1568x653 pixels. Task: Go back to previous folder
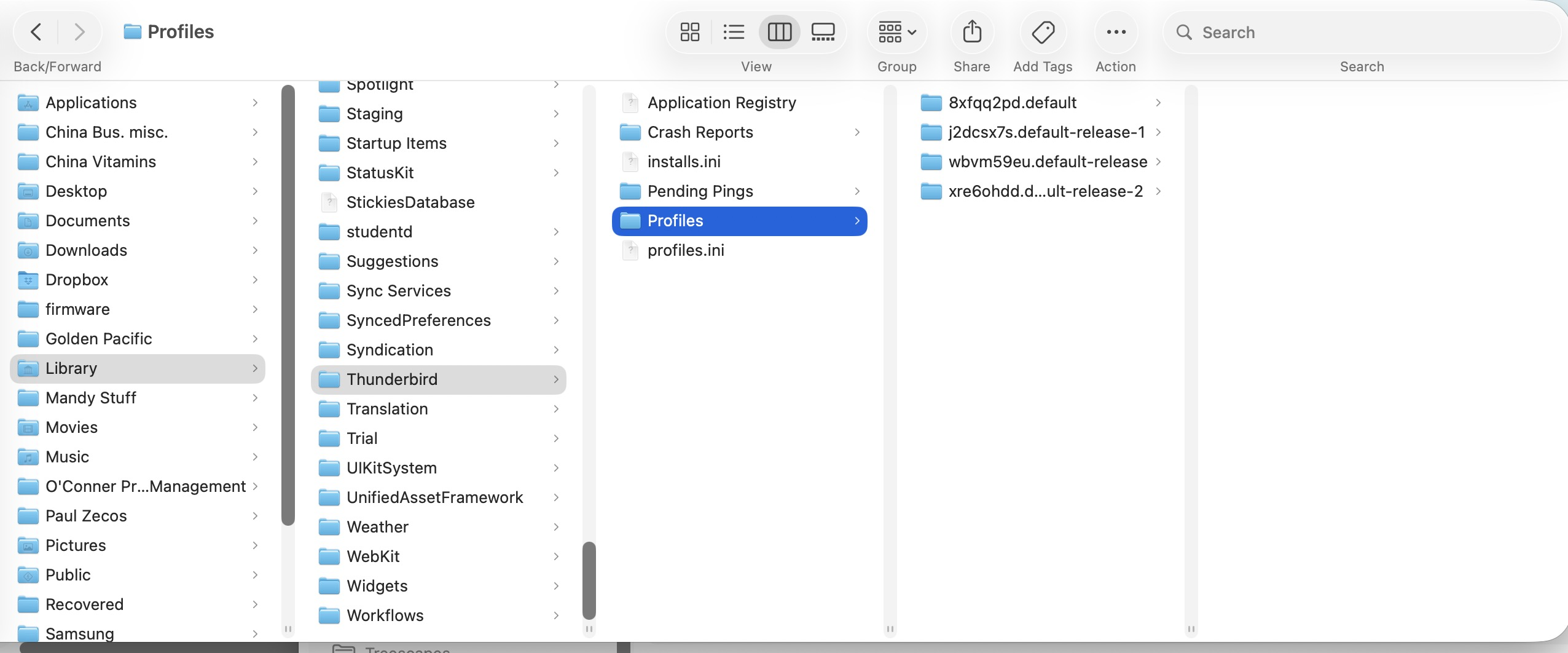[36, 32]
